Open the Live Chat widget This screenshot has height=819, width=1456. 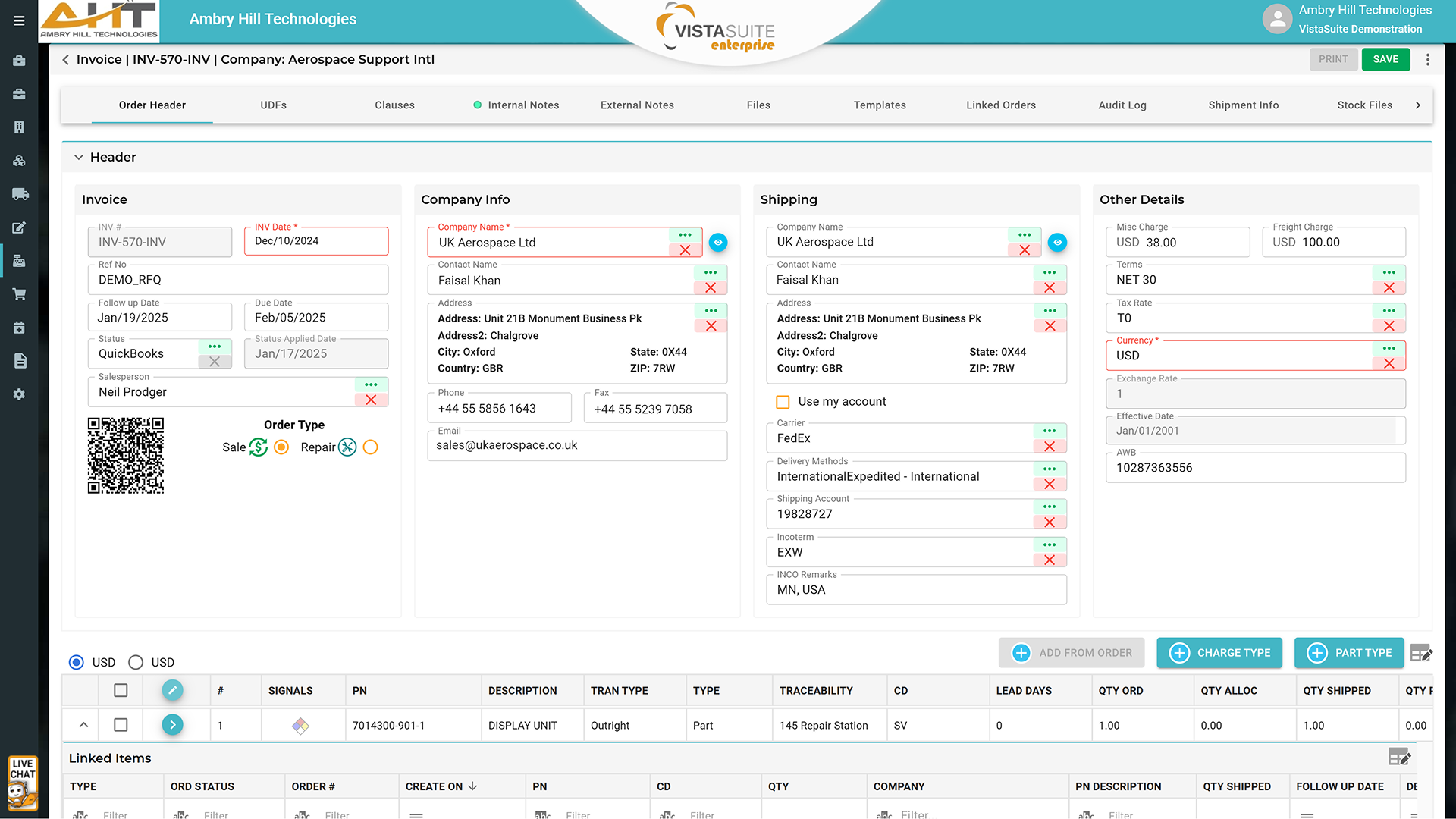point(22,783)
